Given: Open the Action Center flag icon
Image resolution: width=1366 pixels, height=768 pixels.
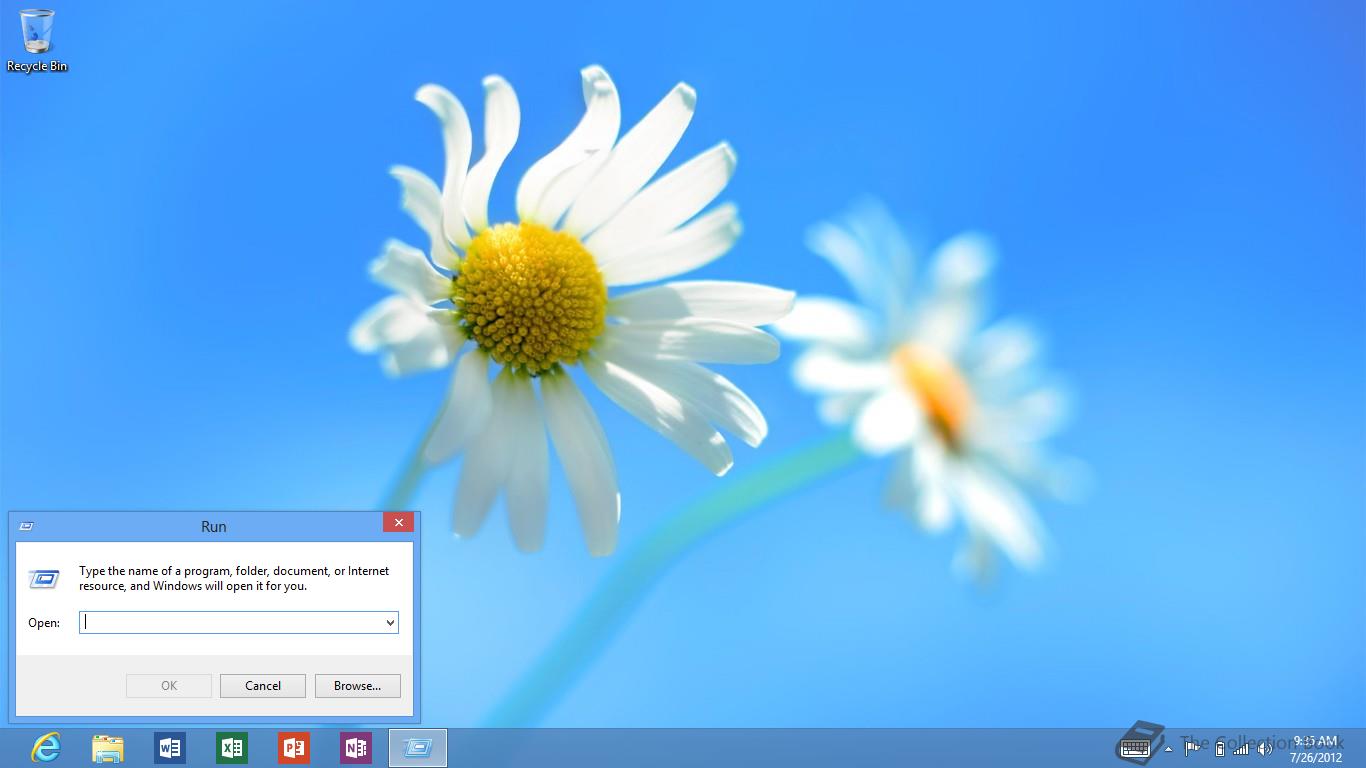Looking at the screenshot, I should (1192, 748).
